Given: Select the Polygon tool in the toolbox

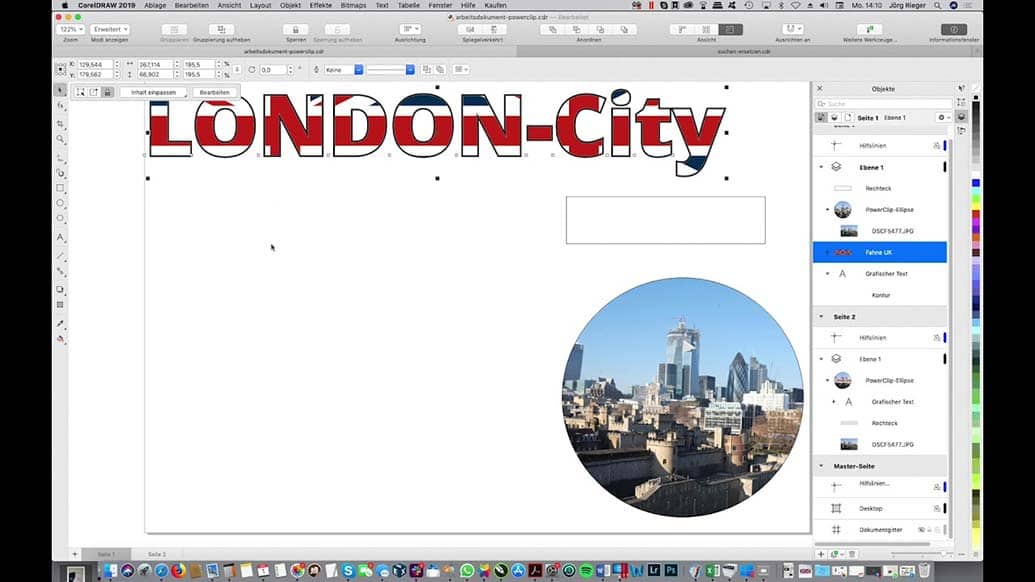Looking at the screenshot, I should point(61,218).
